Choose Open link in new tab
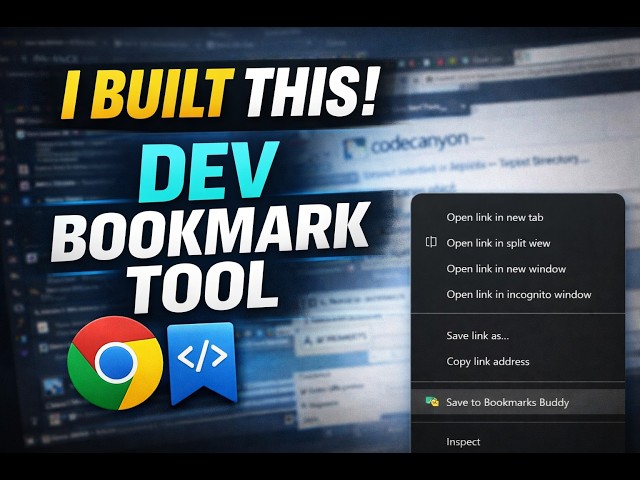The height and width of the screenshot is (480, 640). 494,218
